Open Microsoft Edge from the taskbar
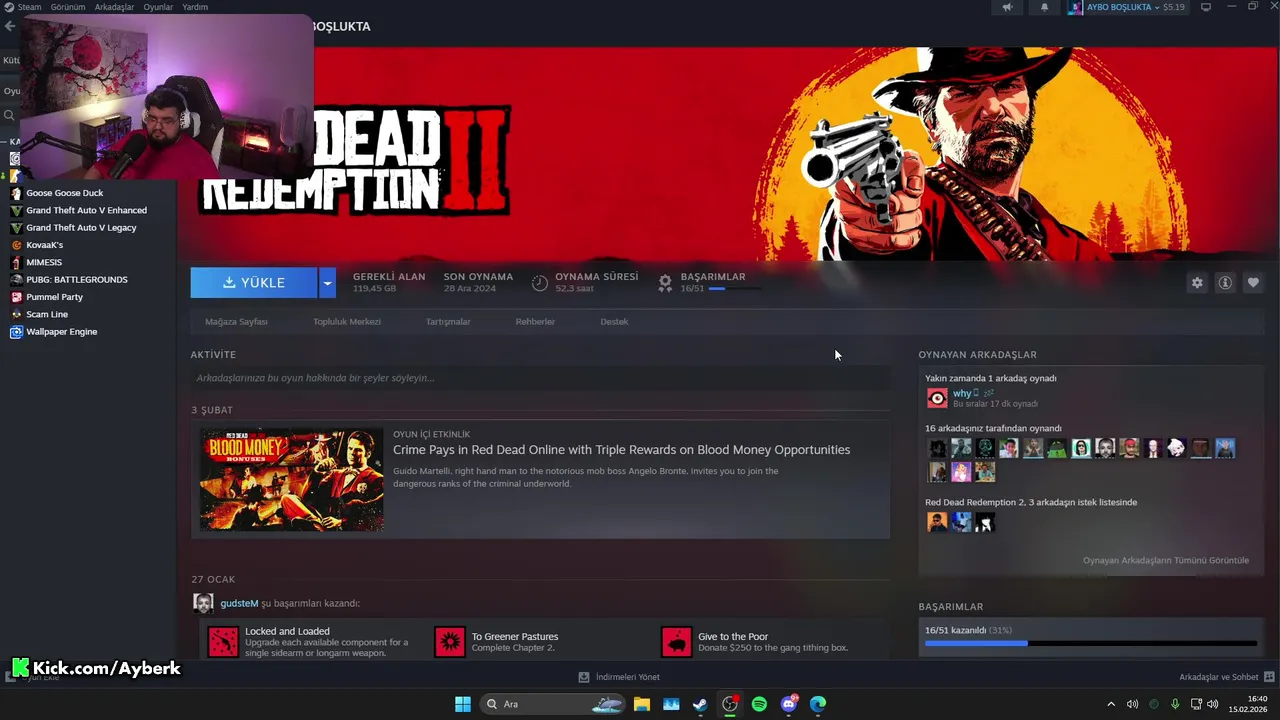The width and height of the screenshot is (1280, 720). [x=818, y=704]
